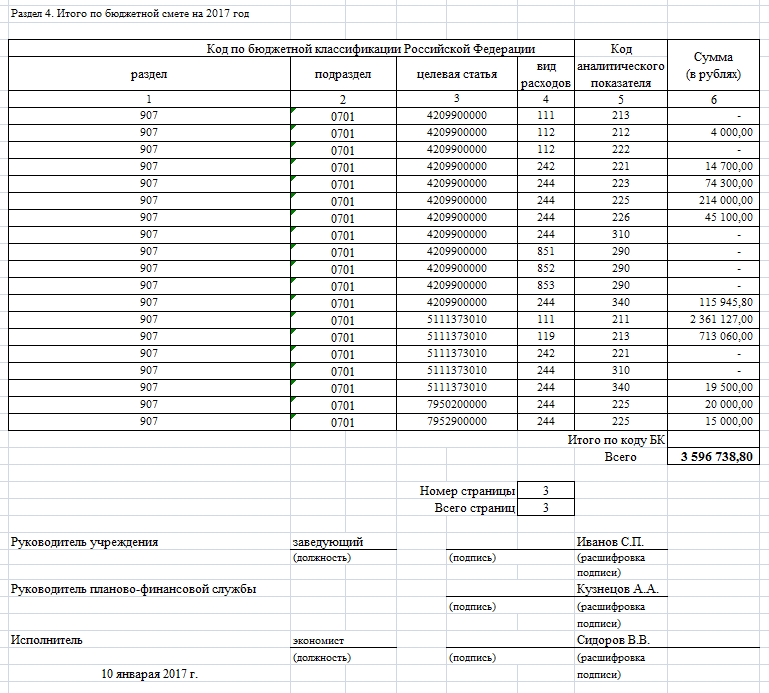Click the cell containing 214 000,00
The height and width of the screenshot is (693, 769).
[714, 200]
